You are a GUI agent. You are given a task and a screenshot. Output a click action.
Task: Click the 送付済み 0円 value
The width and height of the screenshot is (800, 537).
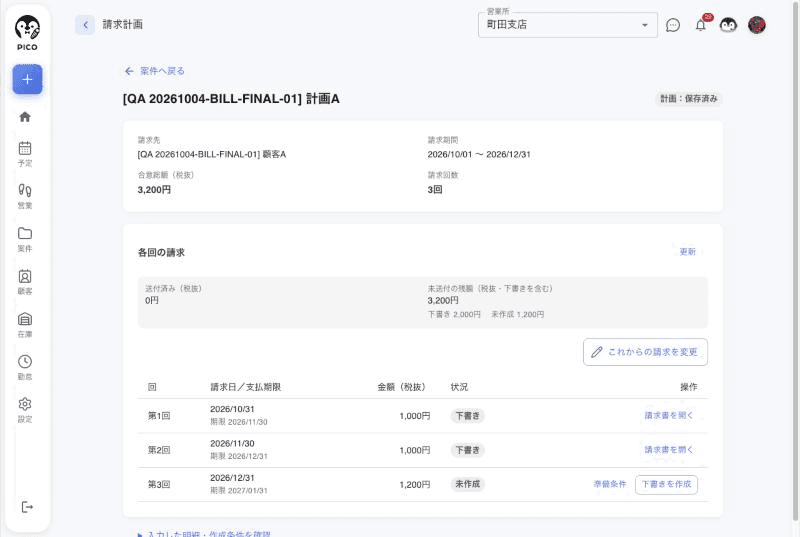152,300
